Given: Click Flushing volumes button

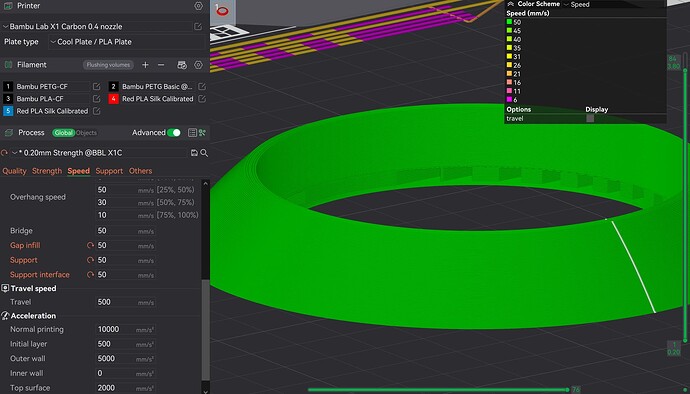Looking at the screenshot, I should point(108,65).
